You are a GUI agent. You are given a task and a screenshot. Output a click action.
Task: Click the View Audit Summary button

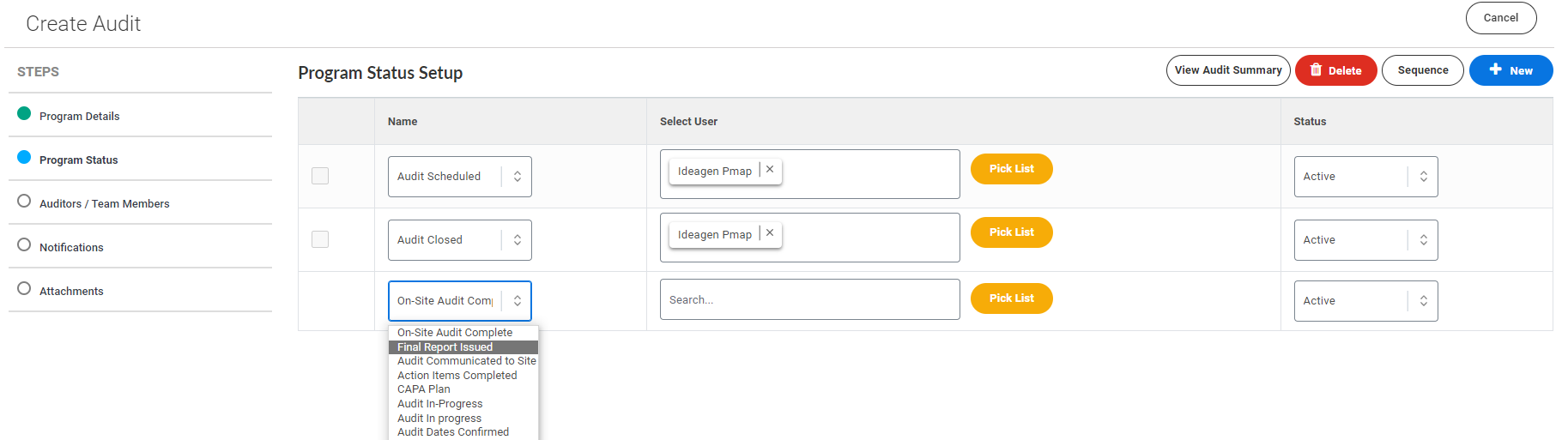(x=1227, y=70)
